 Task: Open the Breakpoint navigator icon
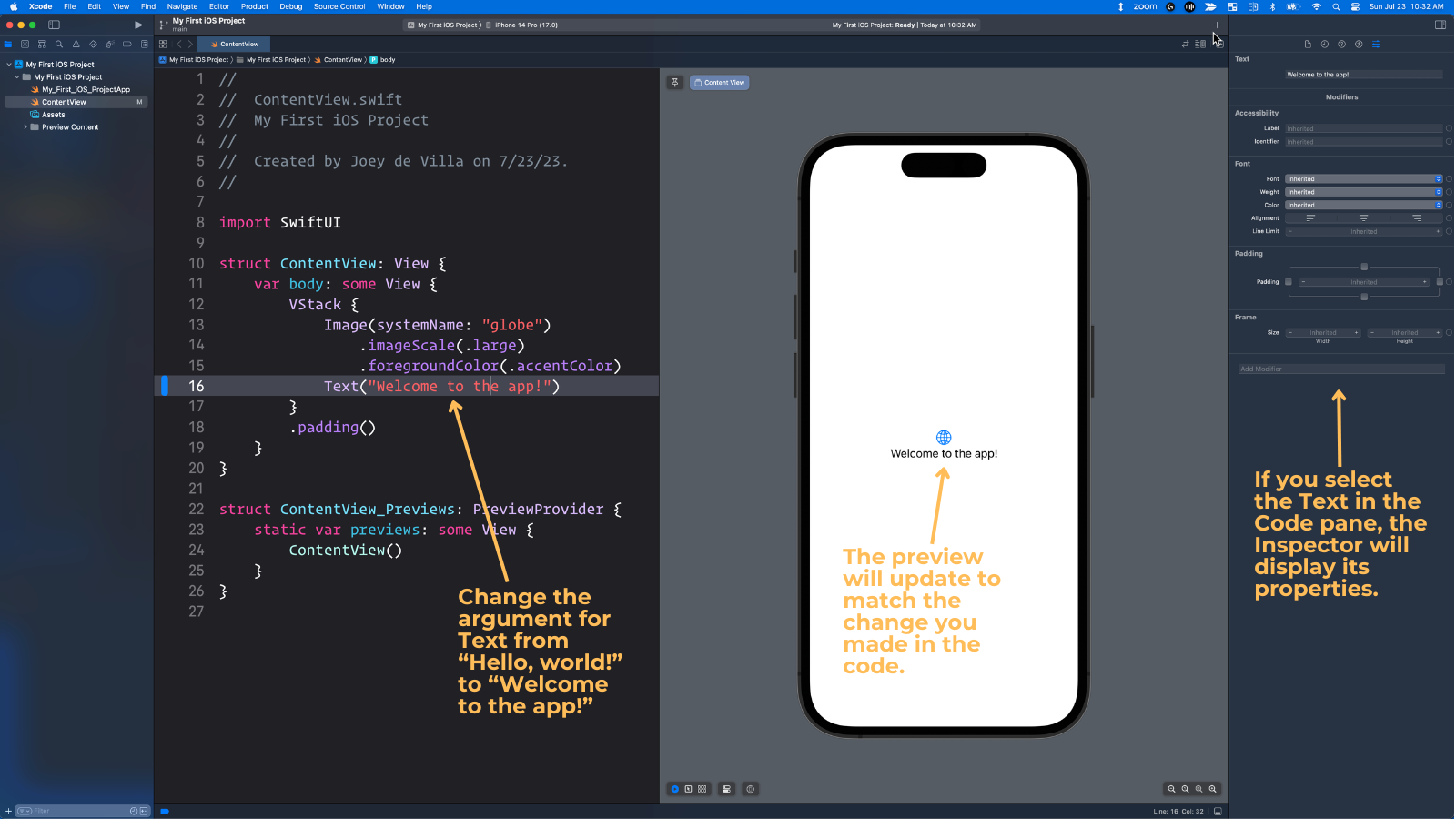click(126, 44)
